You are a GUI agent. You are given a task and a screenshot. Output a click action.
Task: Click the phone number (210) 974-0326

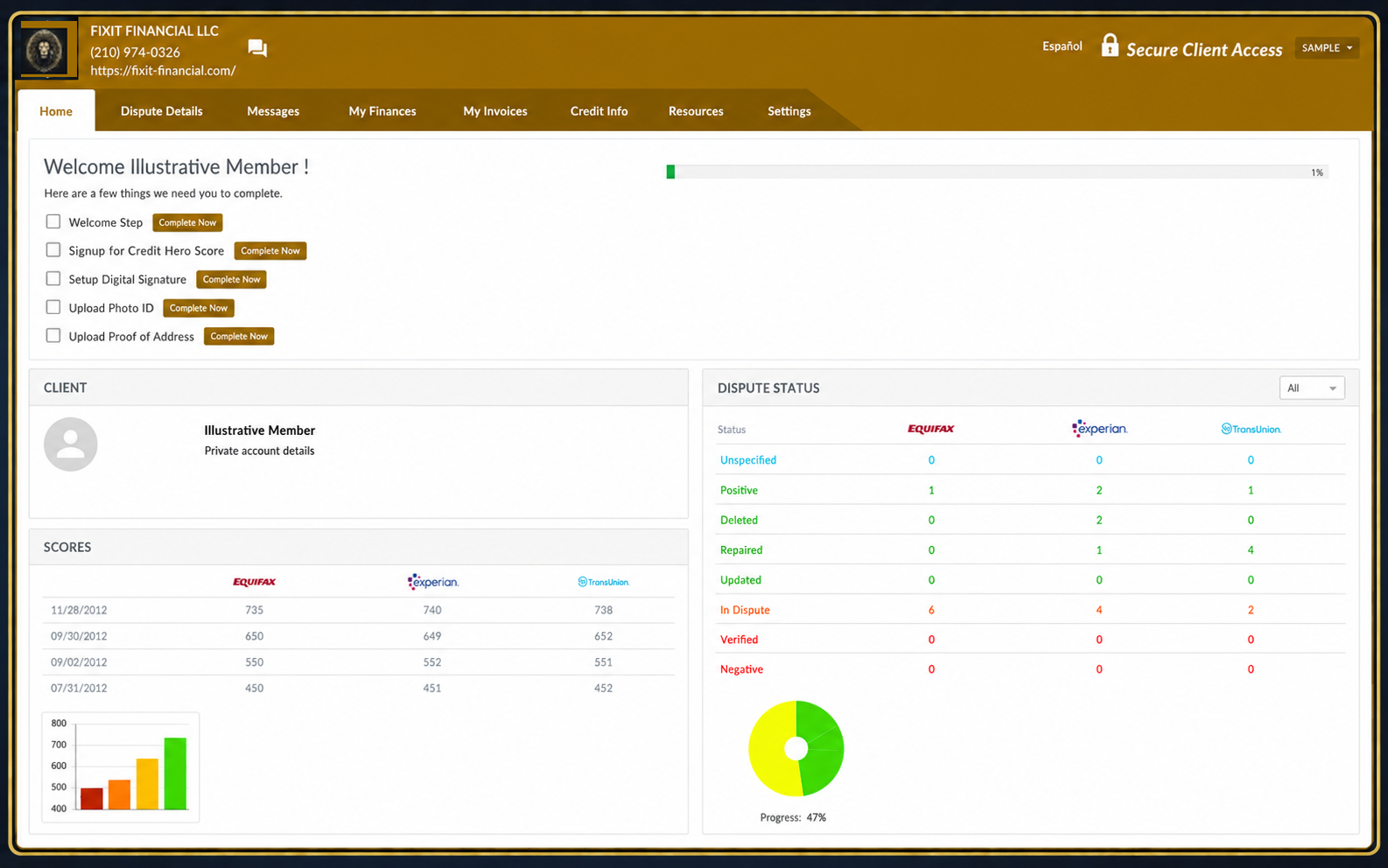tap(136, 52)
